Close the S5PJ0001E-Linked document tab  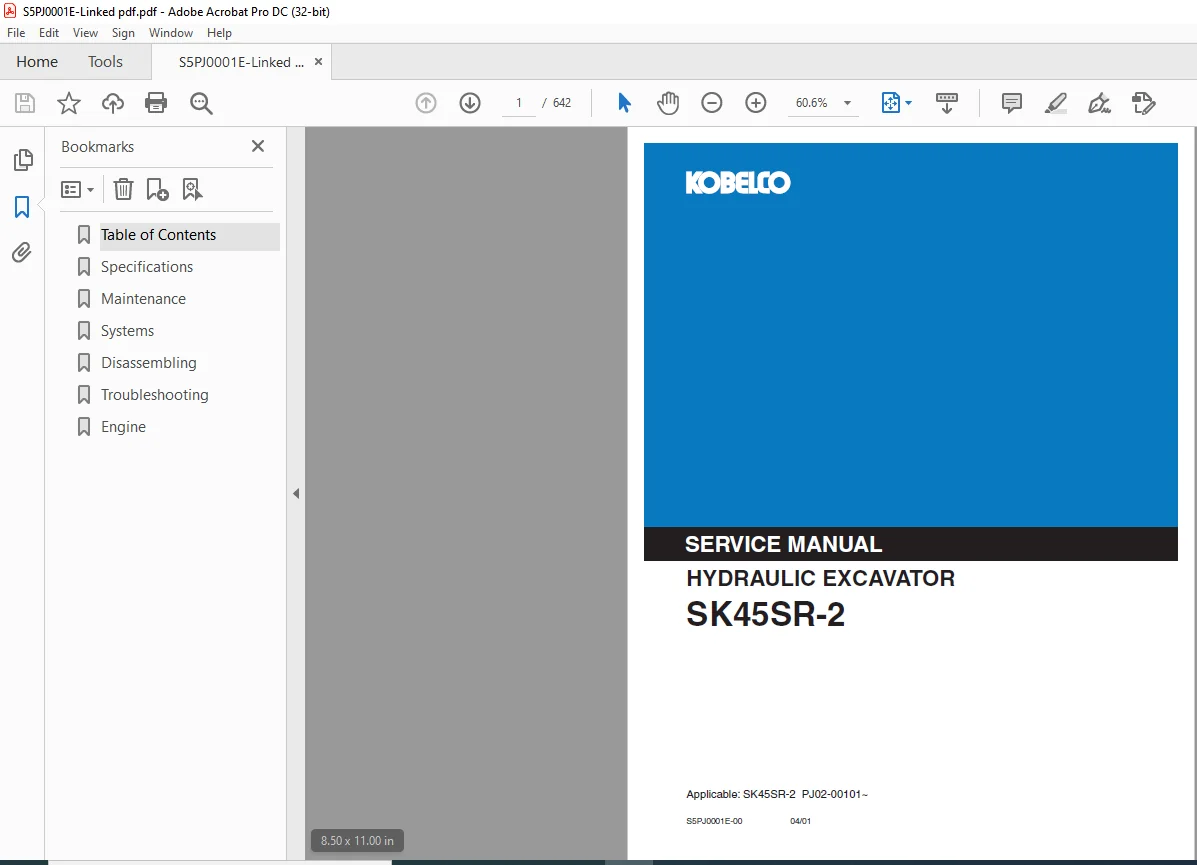pyautogui.click(x=318, y=62)
